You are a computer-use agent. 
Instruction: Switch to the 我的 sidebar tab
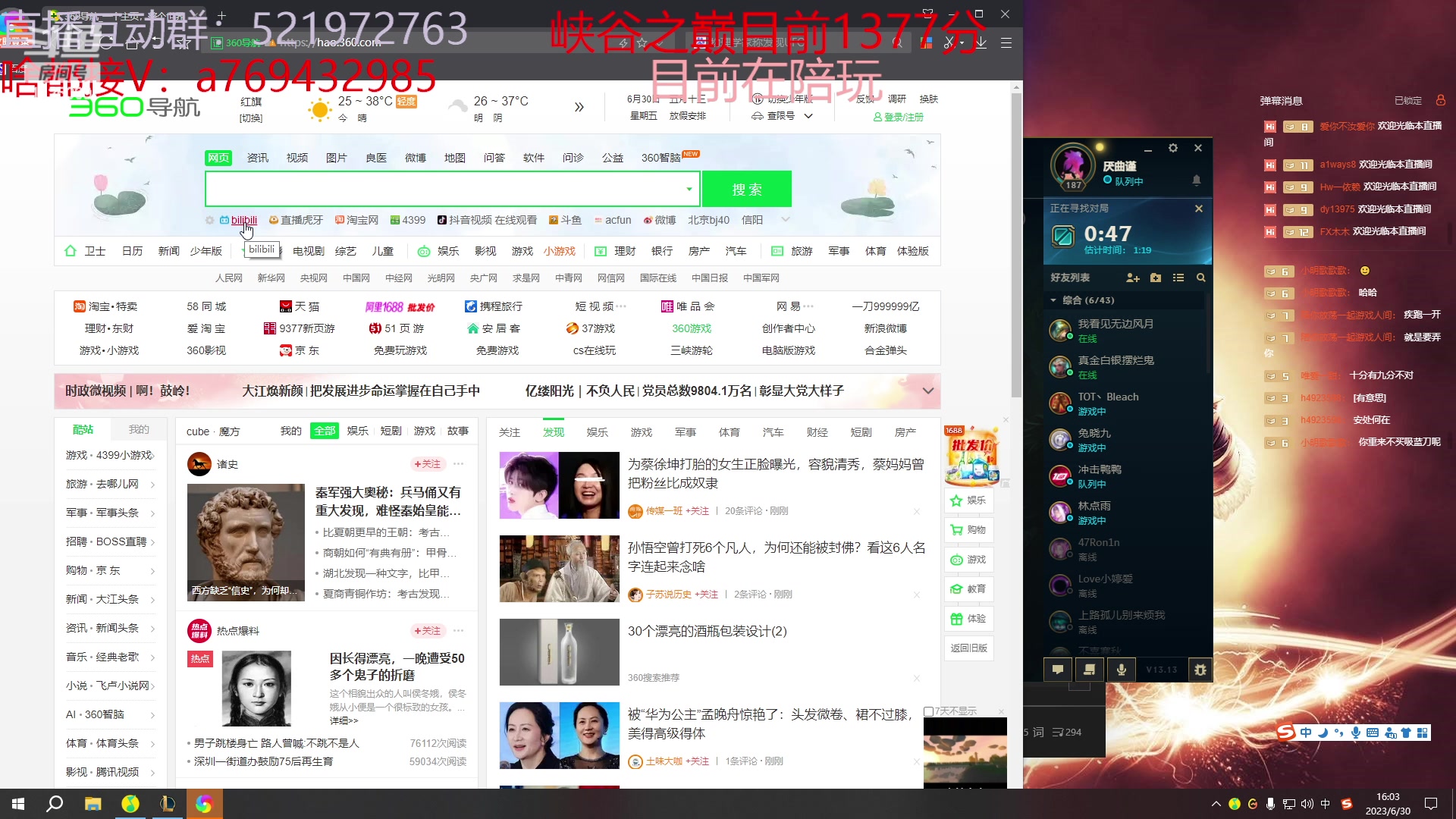click(139, 429)
